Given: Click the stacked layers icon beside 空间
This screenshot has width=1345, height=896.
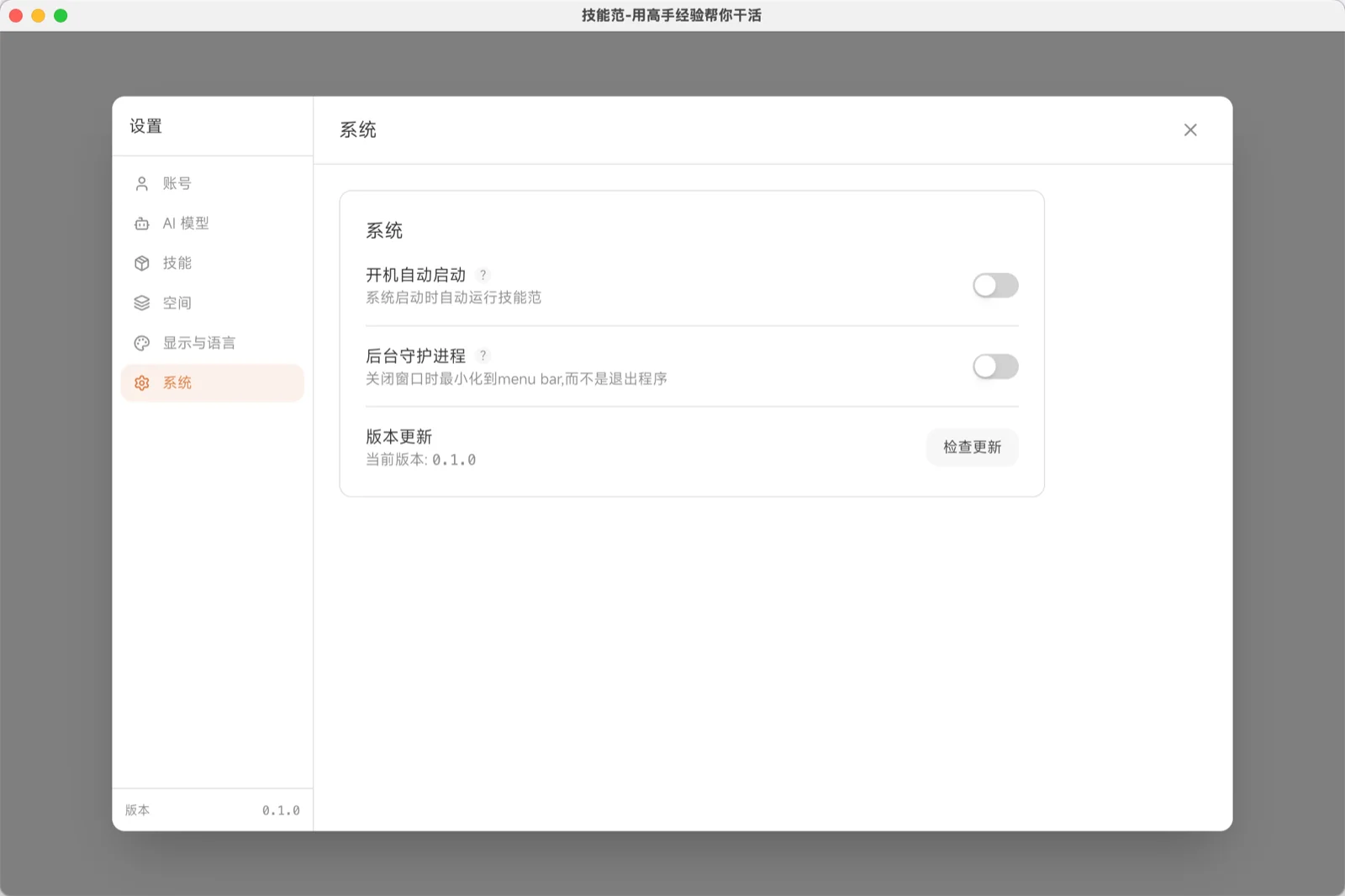Looking at the screenshot, I should pos(142,303).
